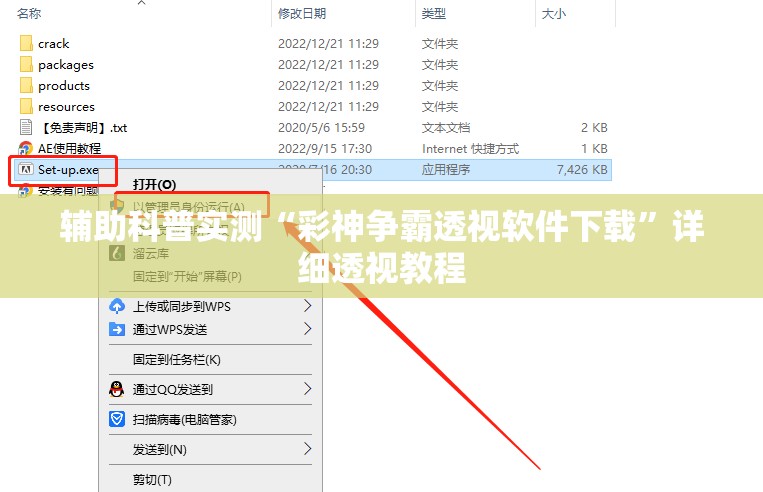The height and width of the screenshot is (492, 763).
Task: Click the 通过QQ发送到 menu label
Action: point(173,389)
